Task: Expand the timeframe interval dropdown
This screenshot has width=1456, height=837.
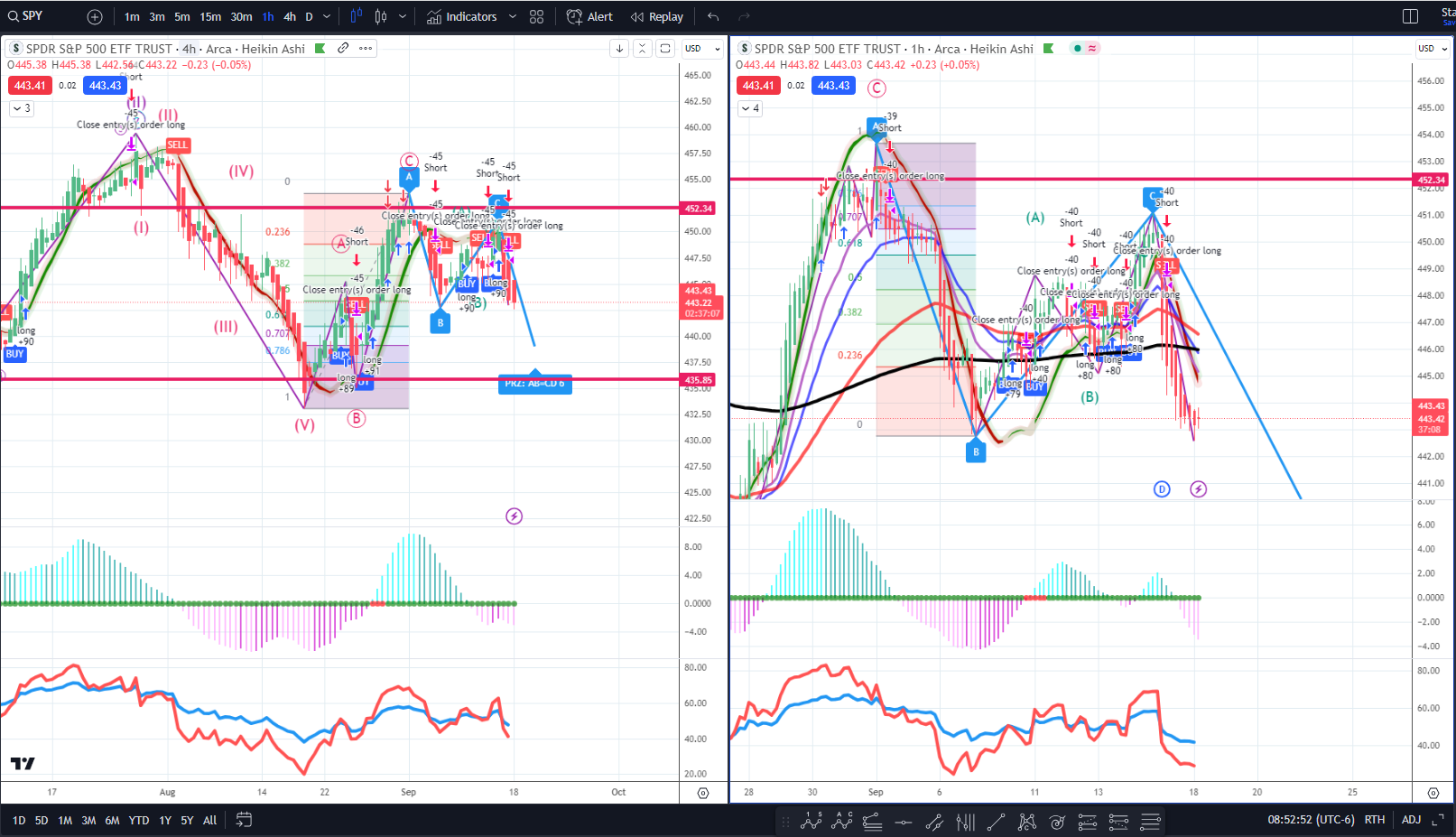Action: pyautogui.click(x=327, y=16)
